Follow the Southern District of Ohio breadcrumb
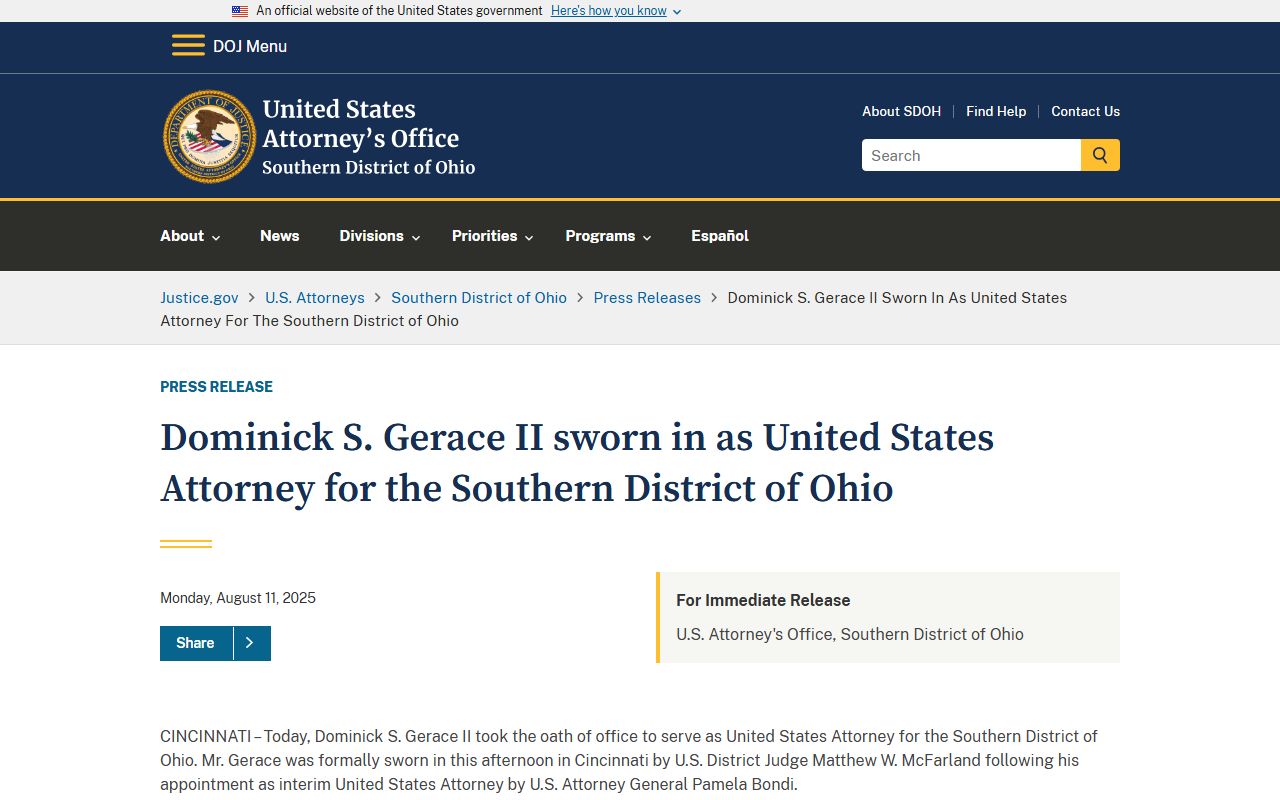Image resolution: width=1280 pixels, height=800 pixels. click(479, 298)
